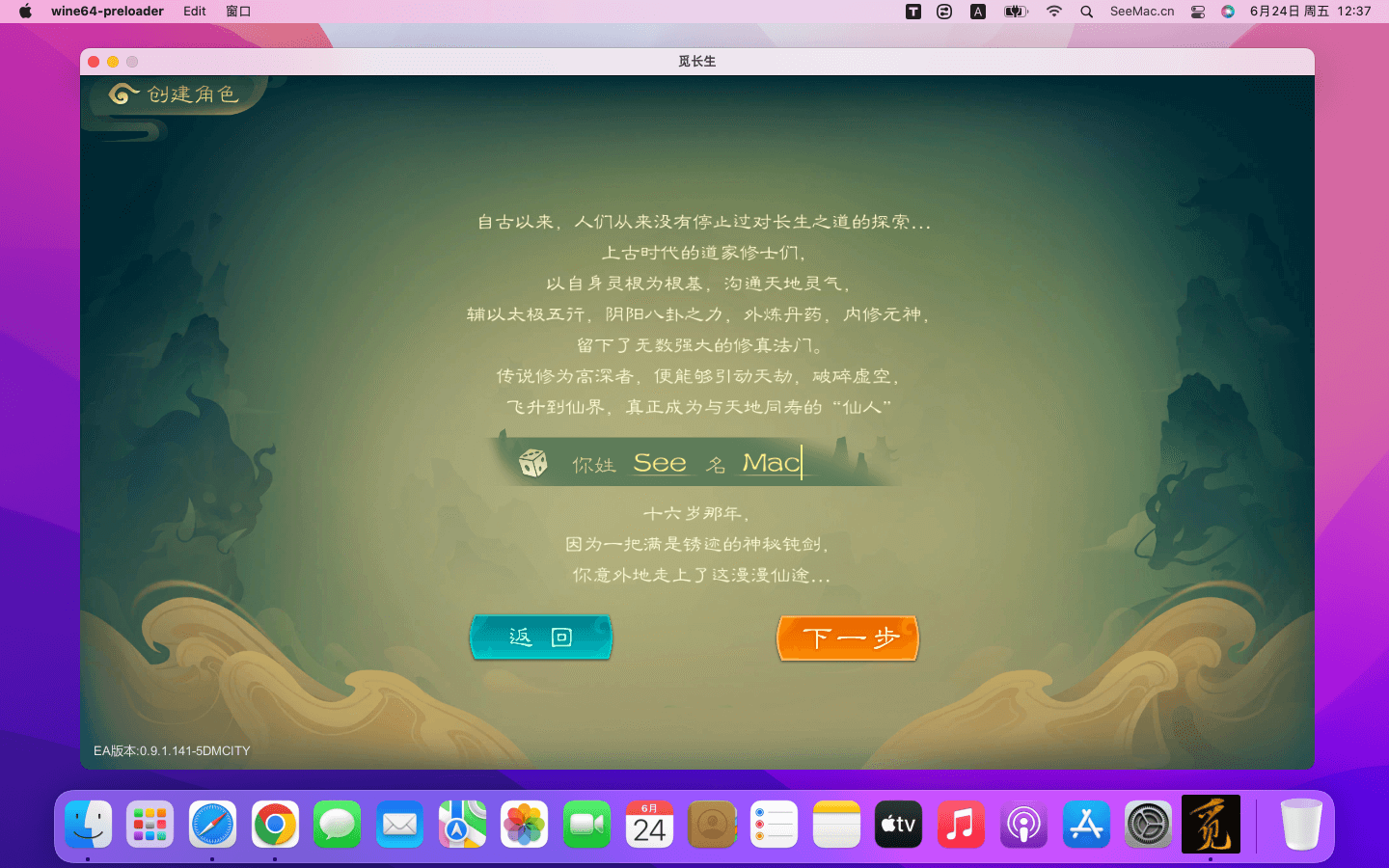Open the Edit menu
Viewport: 1389px width, 868px height.
pyautogui.click(x=195, y=12)
